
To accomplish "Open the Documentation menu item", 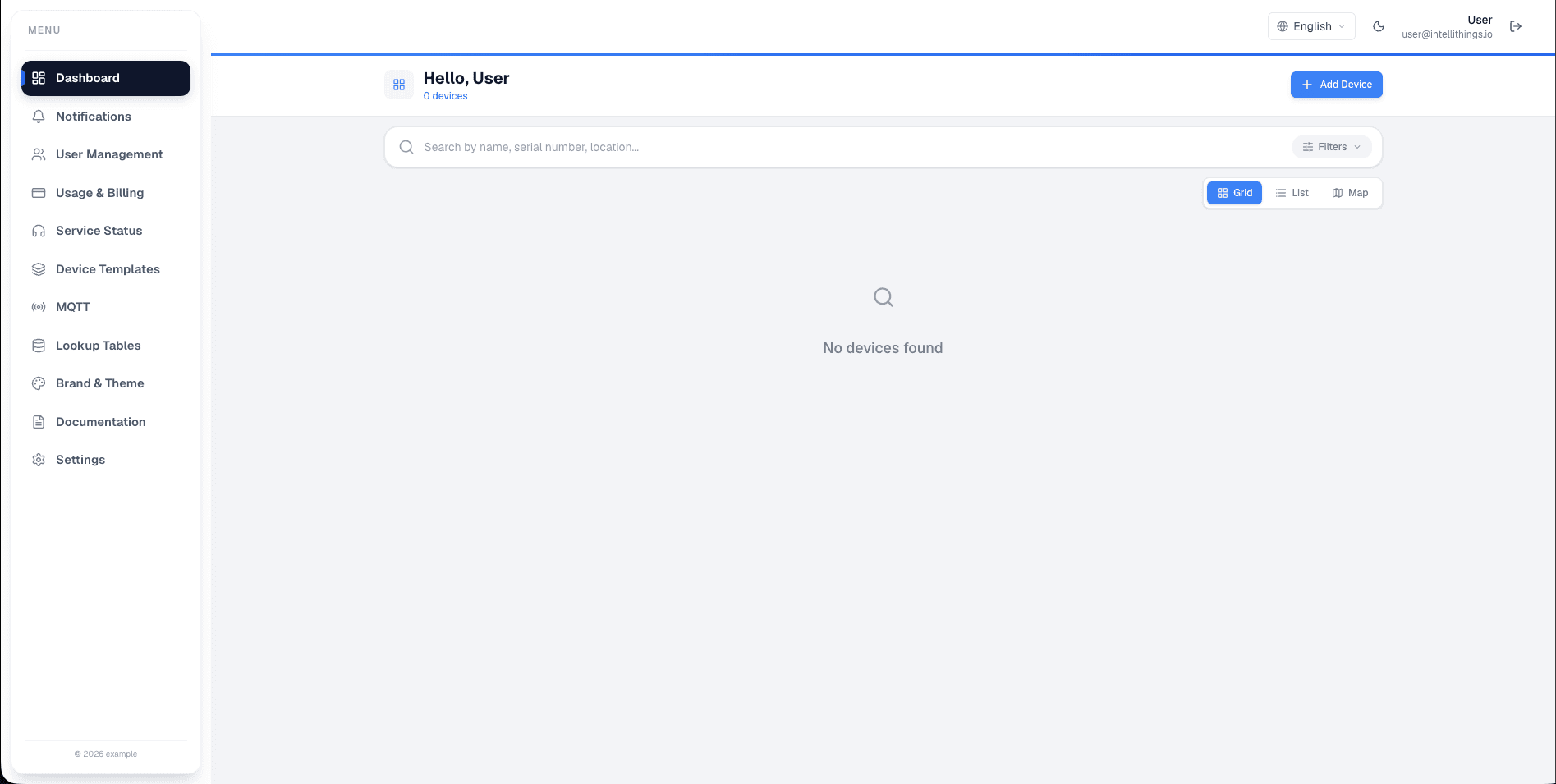I will pos(106,422).
